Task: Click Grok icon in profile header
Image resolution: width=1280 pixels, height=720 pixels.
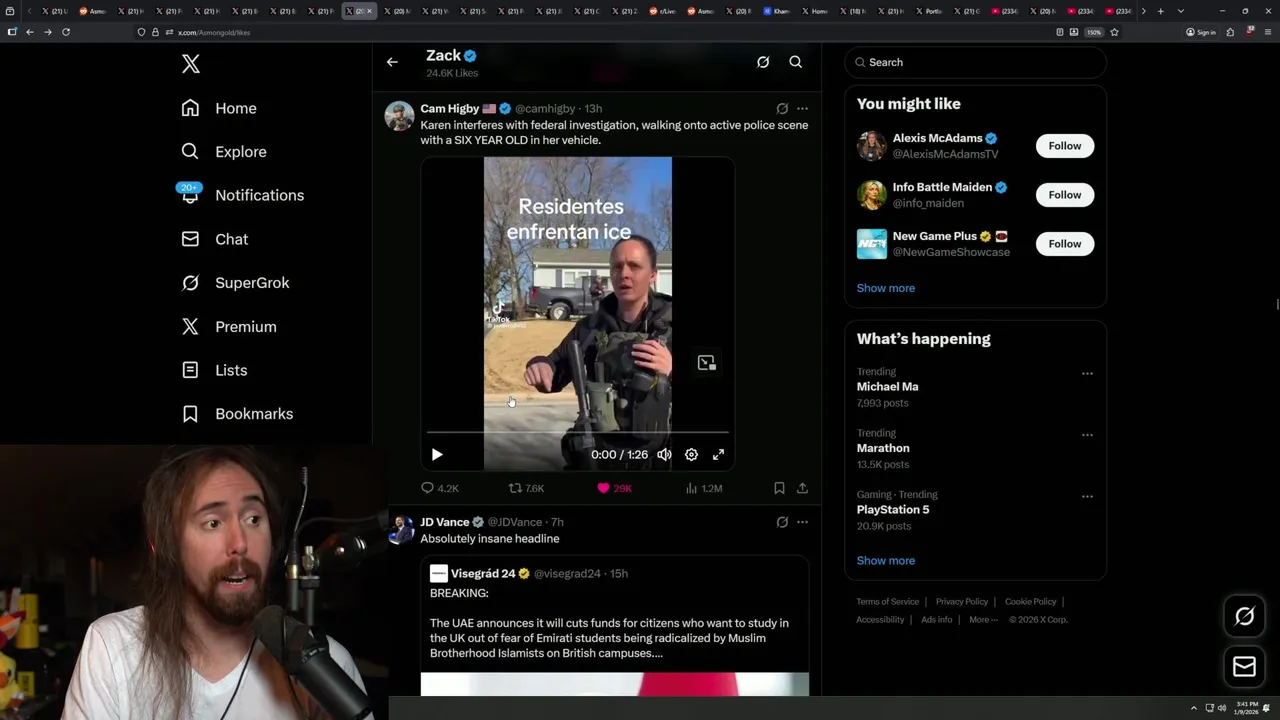Action: coord(763,62)
